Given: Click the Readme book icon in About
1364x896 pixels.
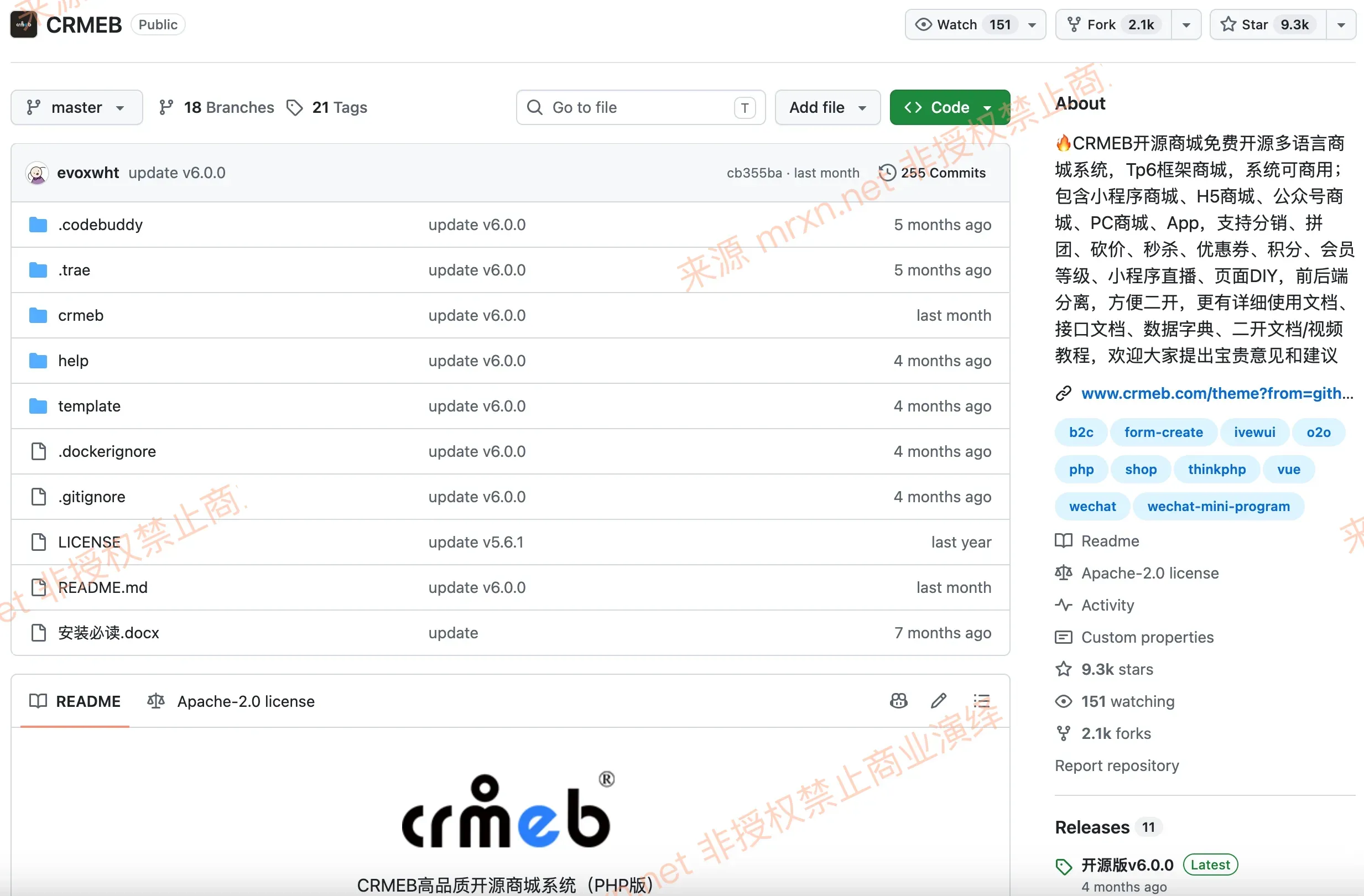Looking at the screenshot, I should [1064, 540].
